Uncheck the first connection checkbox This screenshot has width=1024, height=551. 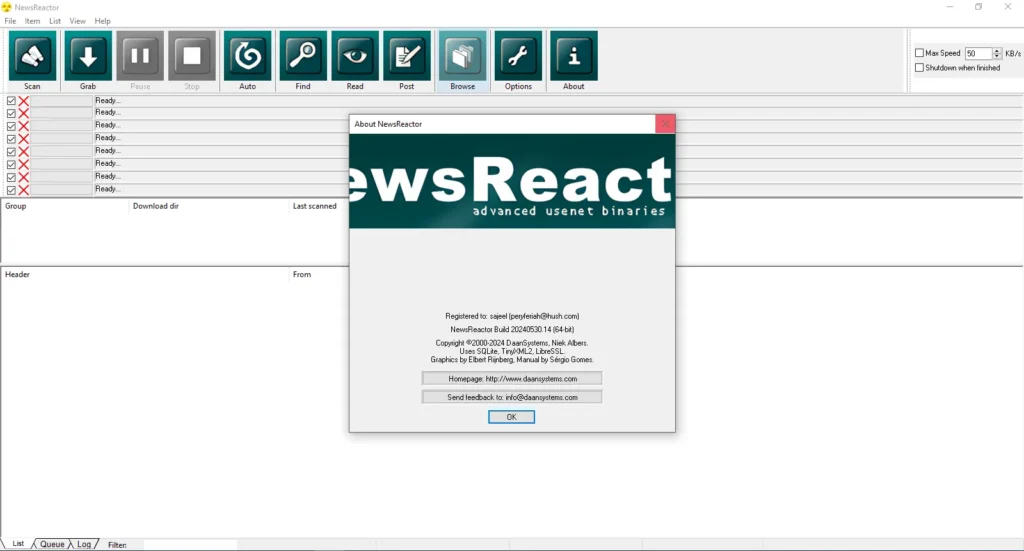coord(11,101)
